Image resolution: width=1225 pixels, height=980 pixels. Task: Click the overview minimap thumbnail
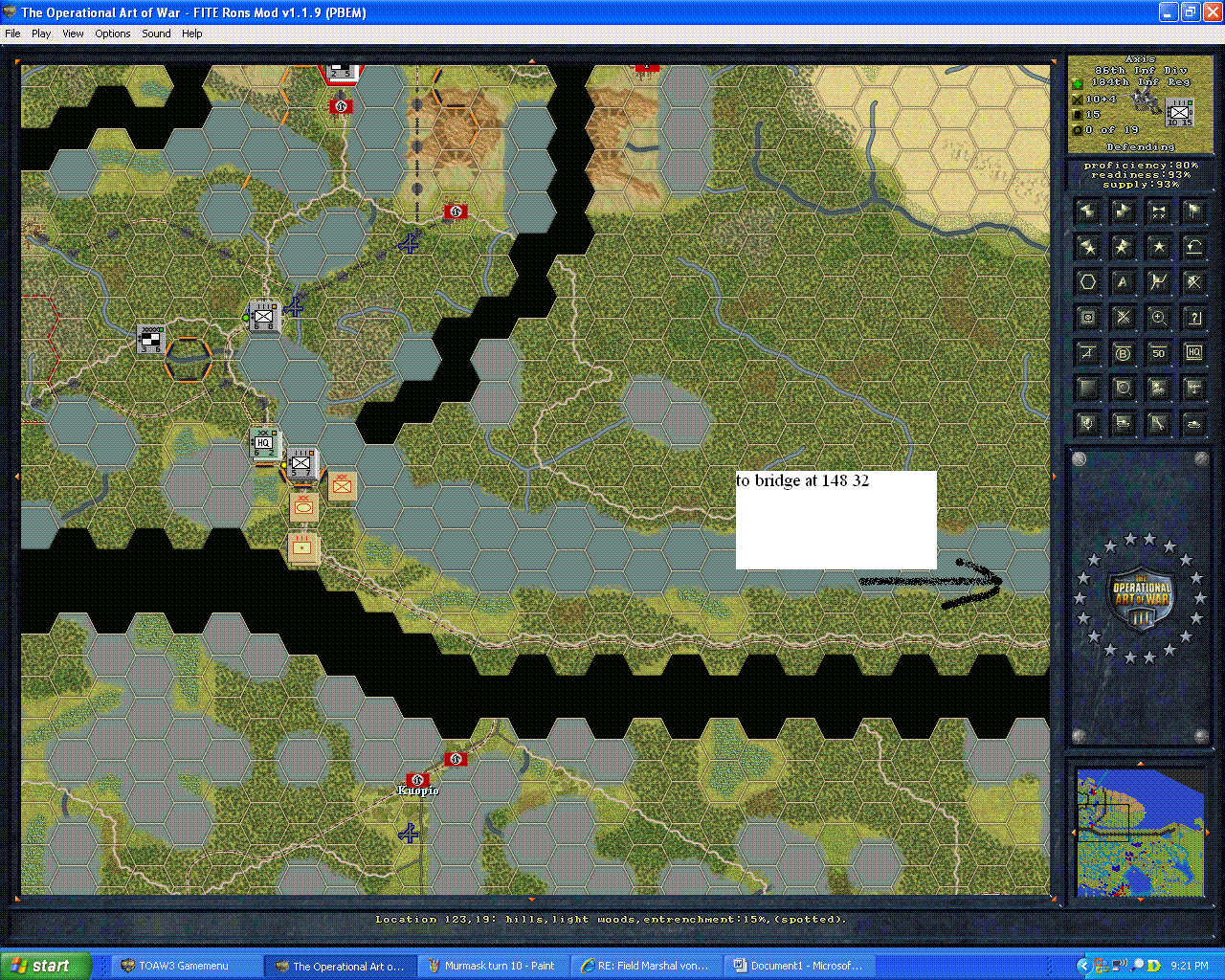[x=1139, y=833]
